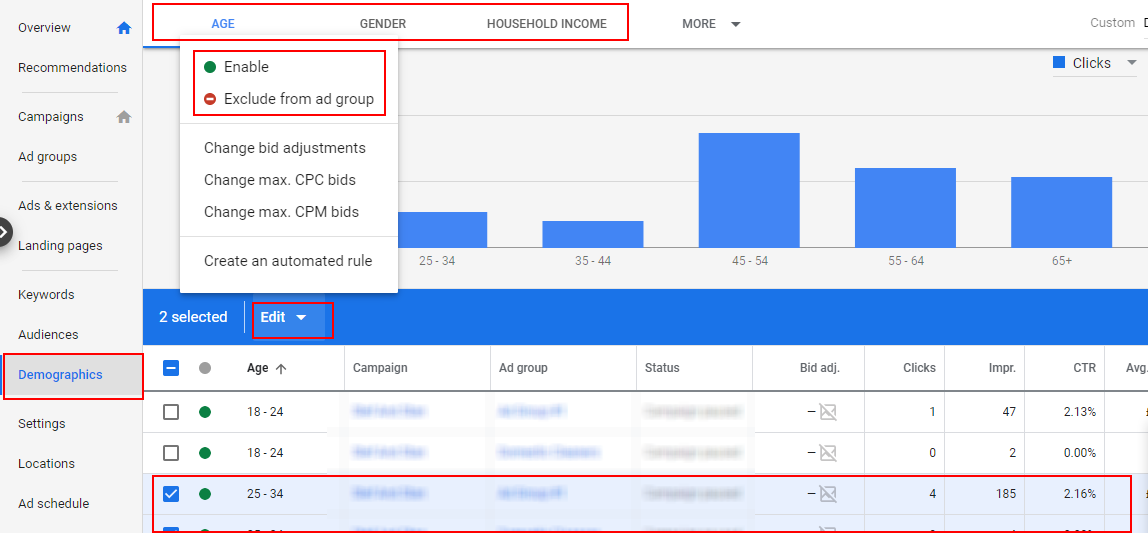Open Recommendations in the sidebar
This screenshot has height=533, width=1148.
72,67
